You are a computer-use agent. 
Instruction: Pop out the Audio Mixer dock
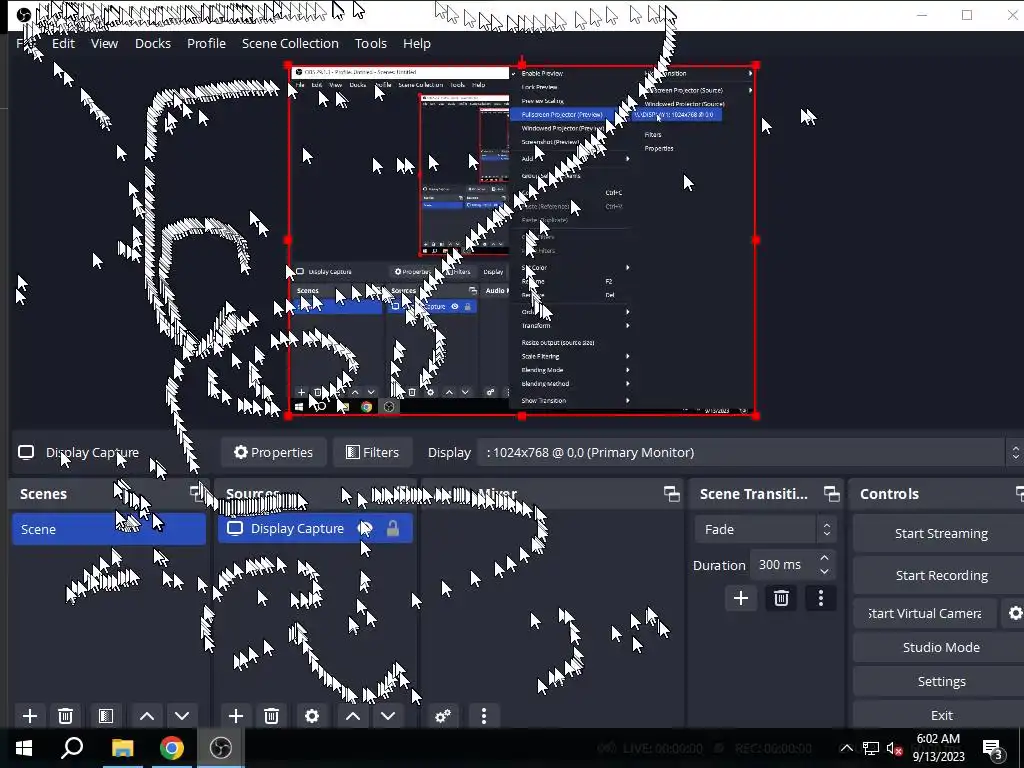[x=671, y=494]
